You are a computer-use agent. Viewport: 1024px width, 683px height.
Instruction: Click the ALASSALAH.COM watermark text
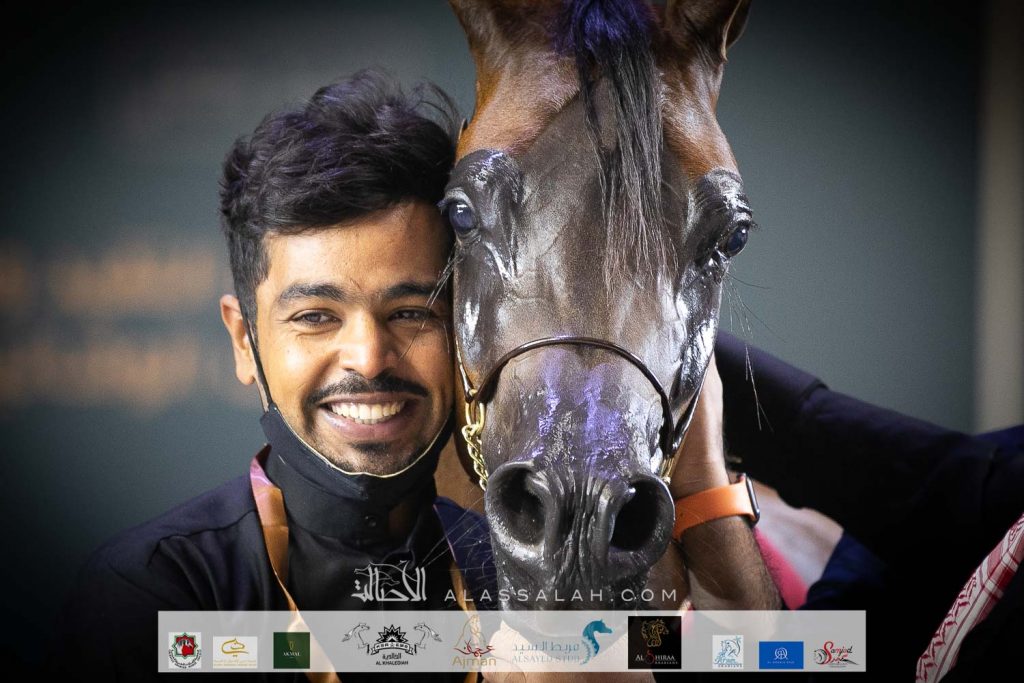(561, 595)
